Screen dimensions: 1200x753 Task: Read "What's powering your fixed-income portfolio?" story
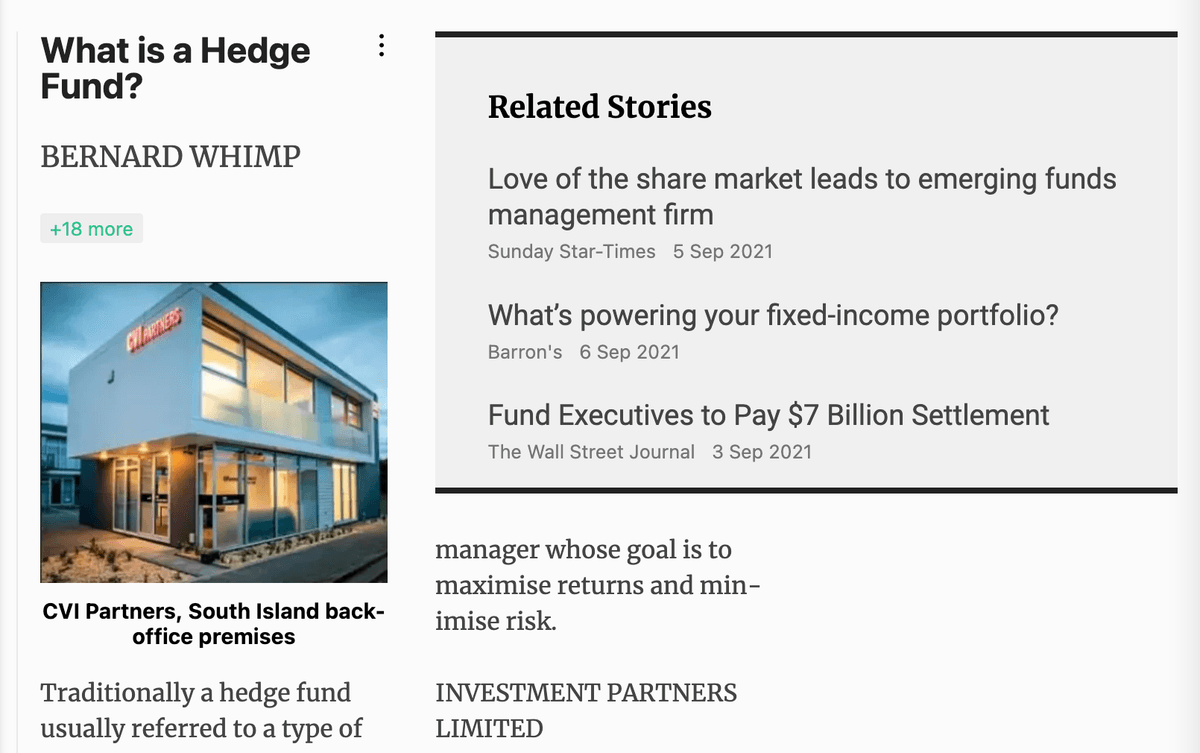coord(772,316)
